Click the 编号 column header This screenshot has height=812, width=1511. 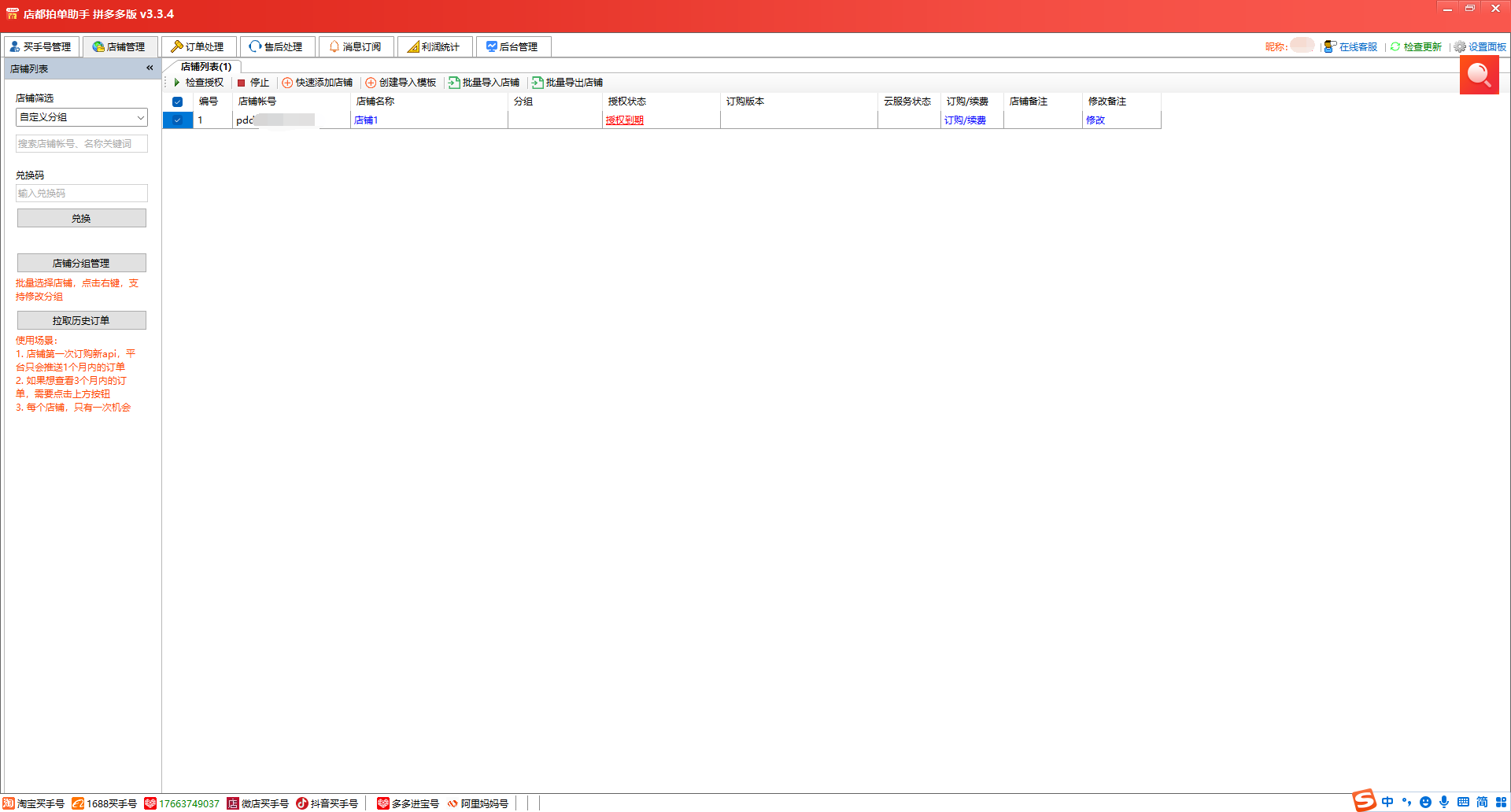pyautogui.click(x=212, y=101)
